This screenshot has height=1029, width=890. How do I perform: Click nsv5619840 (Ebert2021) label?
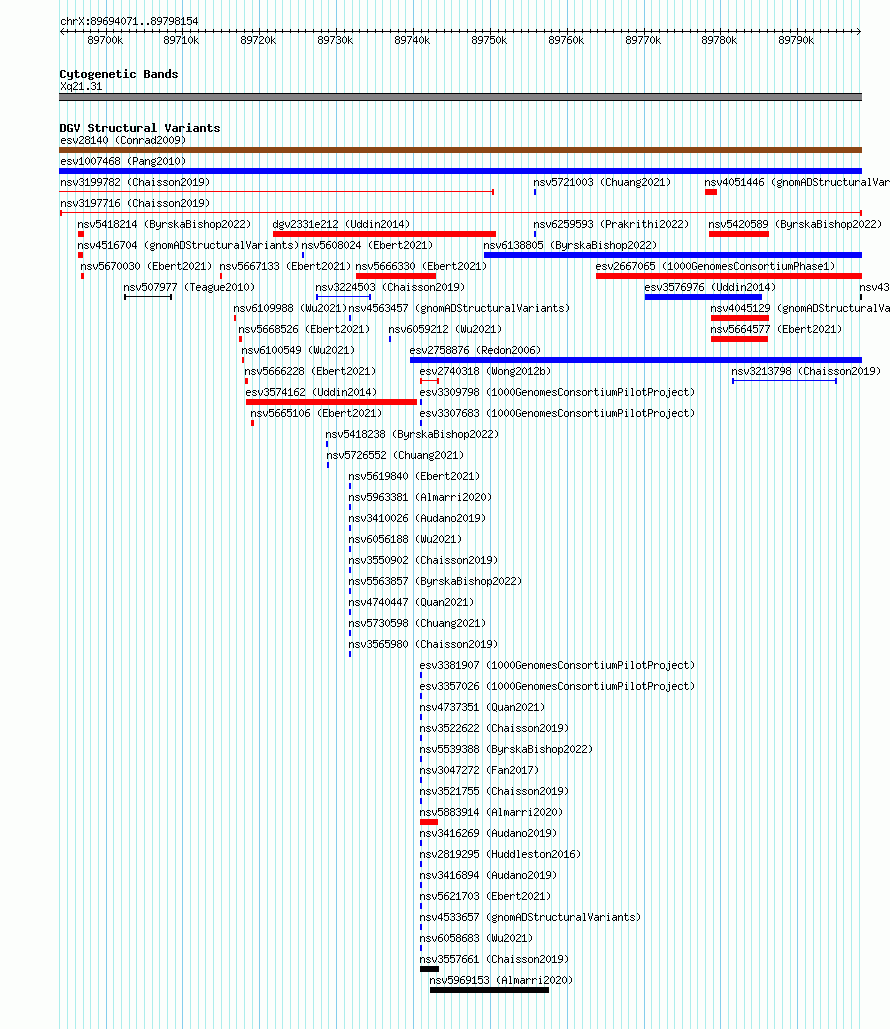413,476
